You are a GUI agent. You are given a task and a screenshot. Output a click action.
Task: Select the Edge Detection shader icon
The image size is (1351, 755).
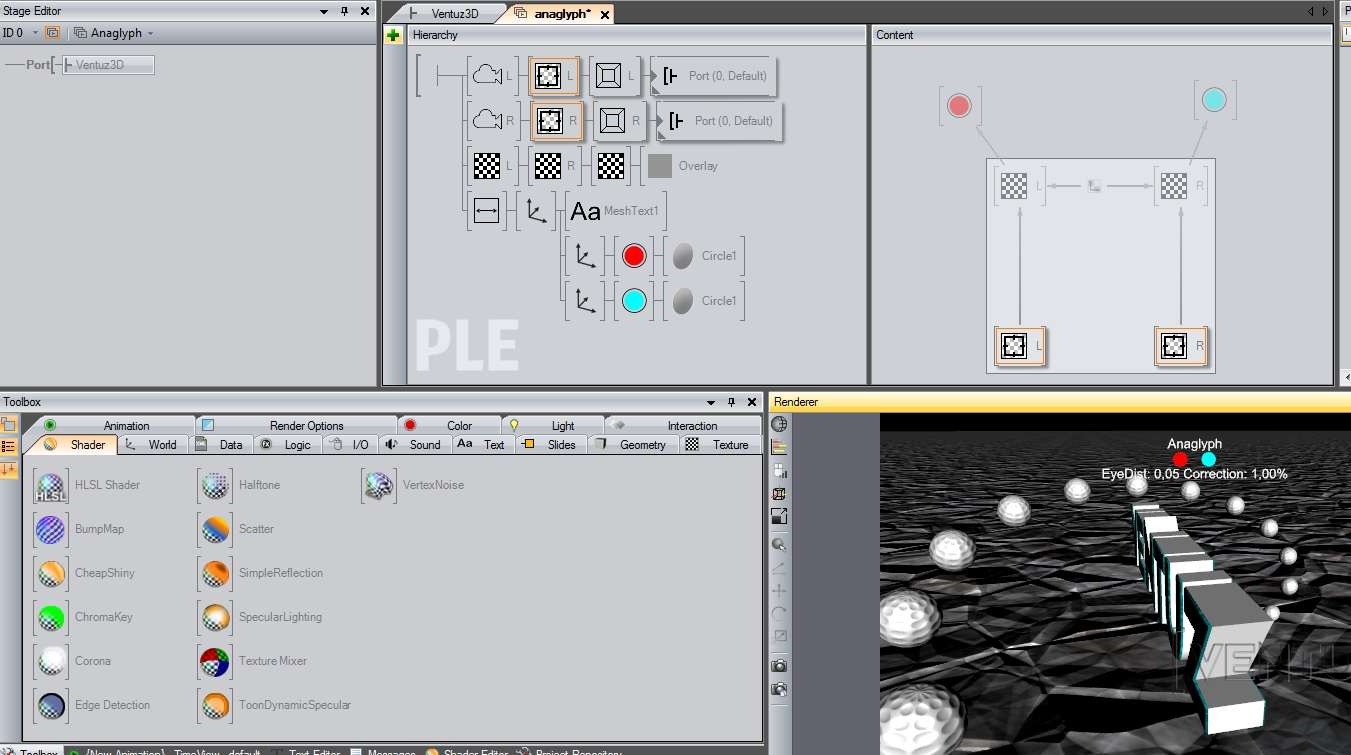pos(50,705)
